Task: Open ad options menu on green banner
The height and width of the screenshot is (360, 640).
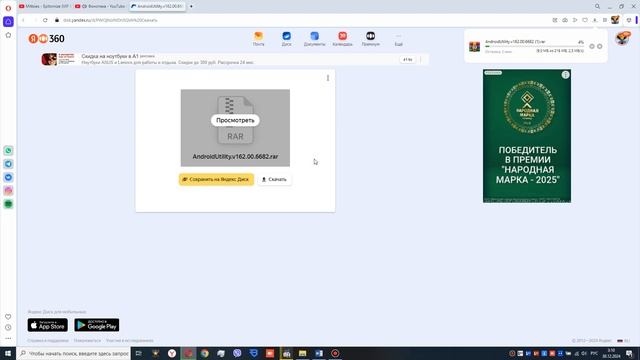Action: click(x=565, y=75)
